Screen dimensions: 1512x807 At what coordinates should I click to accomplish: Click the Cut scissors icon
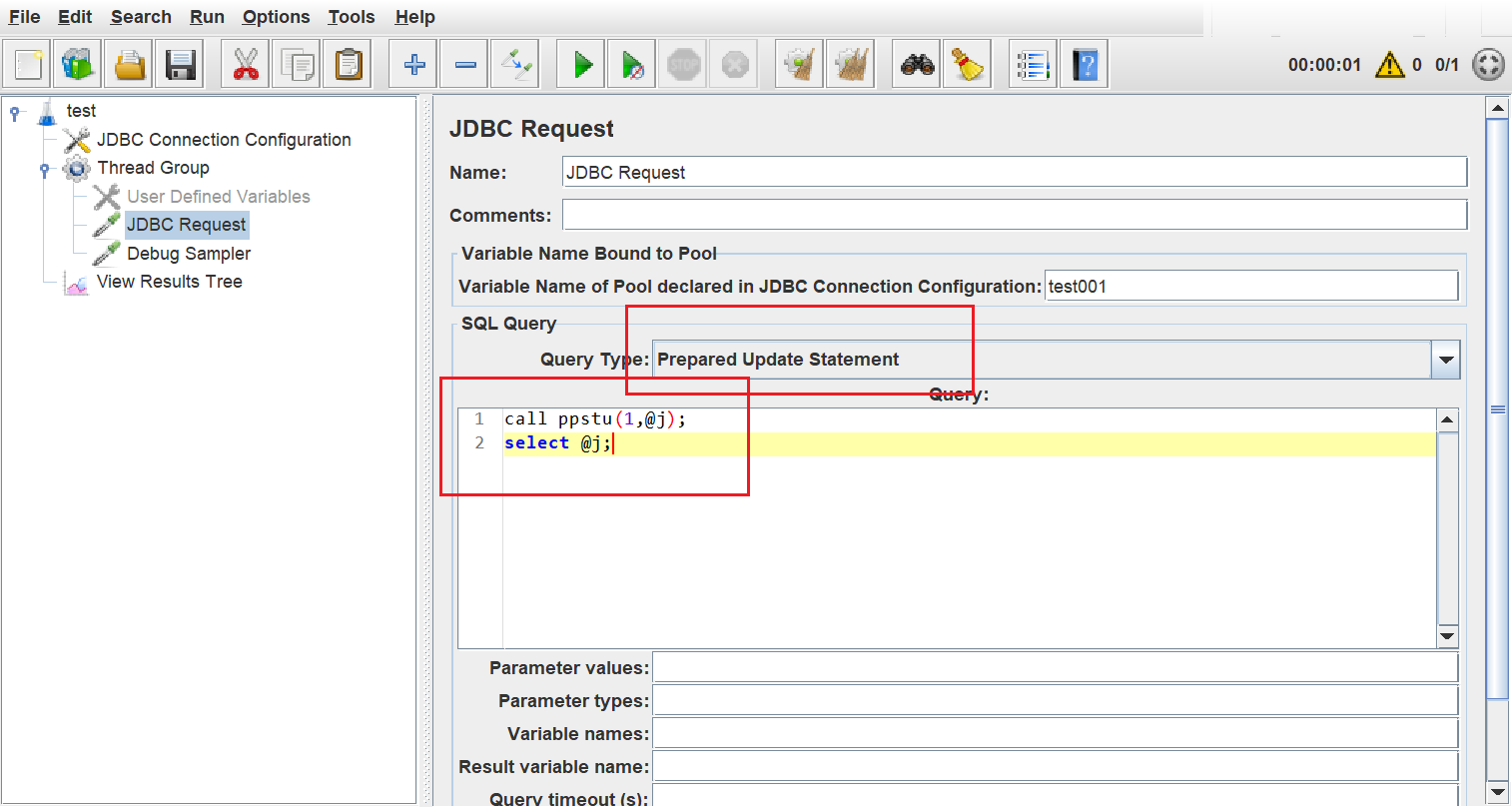coord(246,65)
